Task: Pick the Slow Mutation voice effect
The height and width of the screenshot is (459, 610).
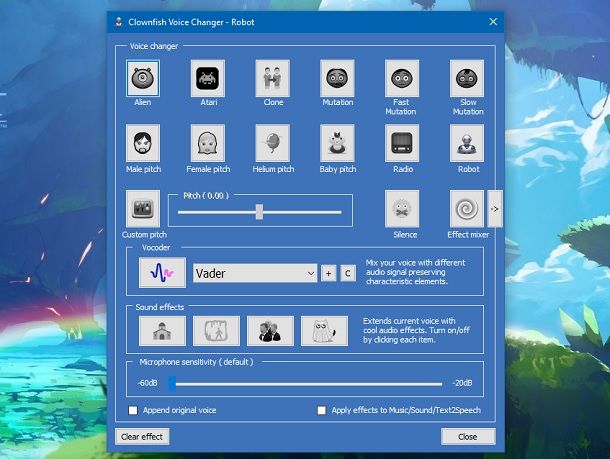Action: point(467,78)
